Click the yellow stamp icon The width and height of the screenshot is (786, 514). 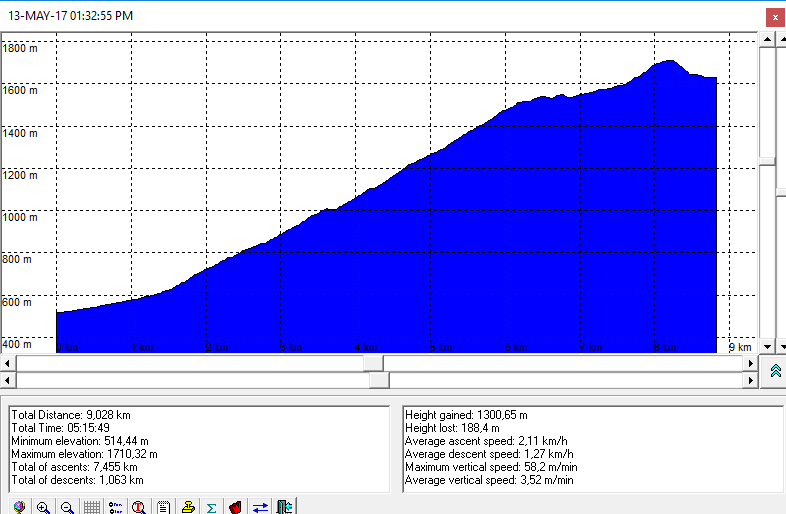point(187,506)
